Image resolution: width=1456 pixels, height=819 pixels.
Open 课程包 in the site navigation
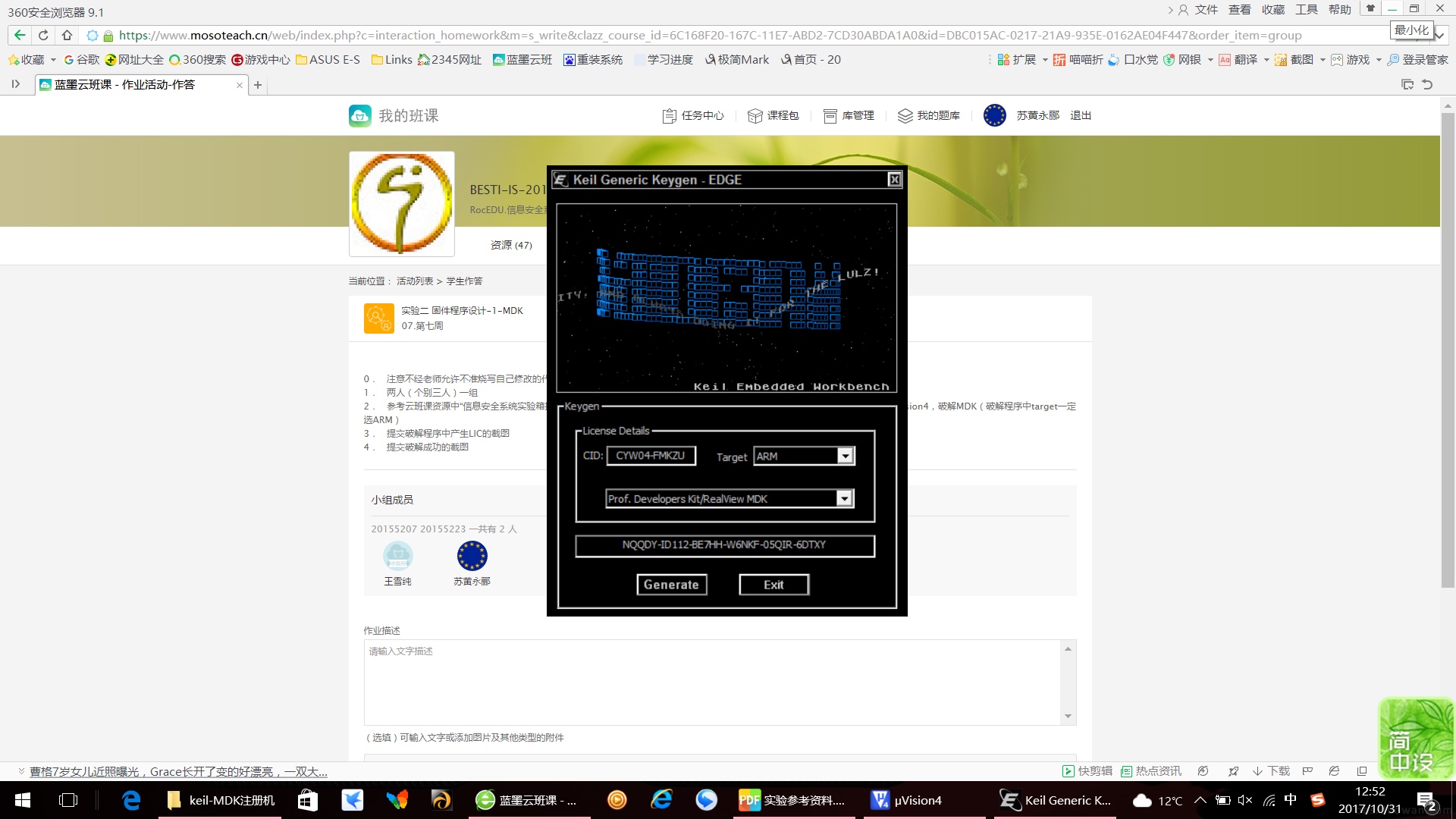pyautogui.click(x=773, y=115)
